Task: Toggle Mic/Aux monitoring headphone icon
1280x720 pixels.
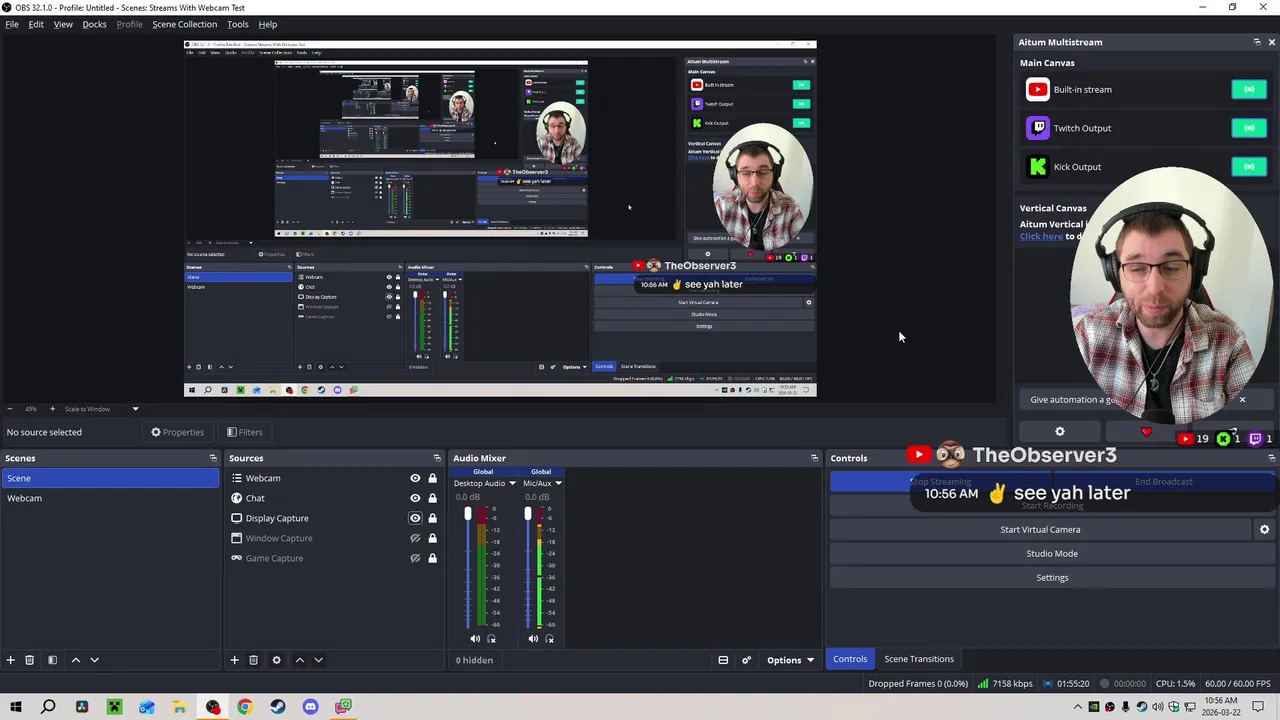Action: (x=549, y=639)
